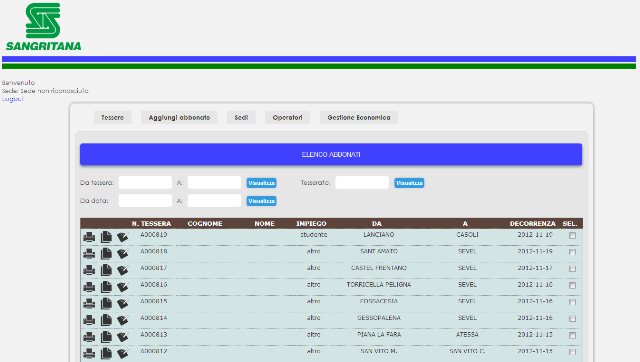Open the Tessere tab
Image resolution: width=640 pixels, height=362 pixels.
pyautogui.click(x=112, y=118)
